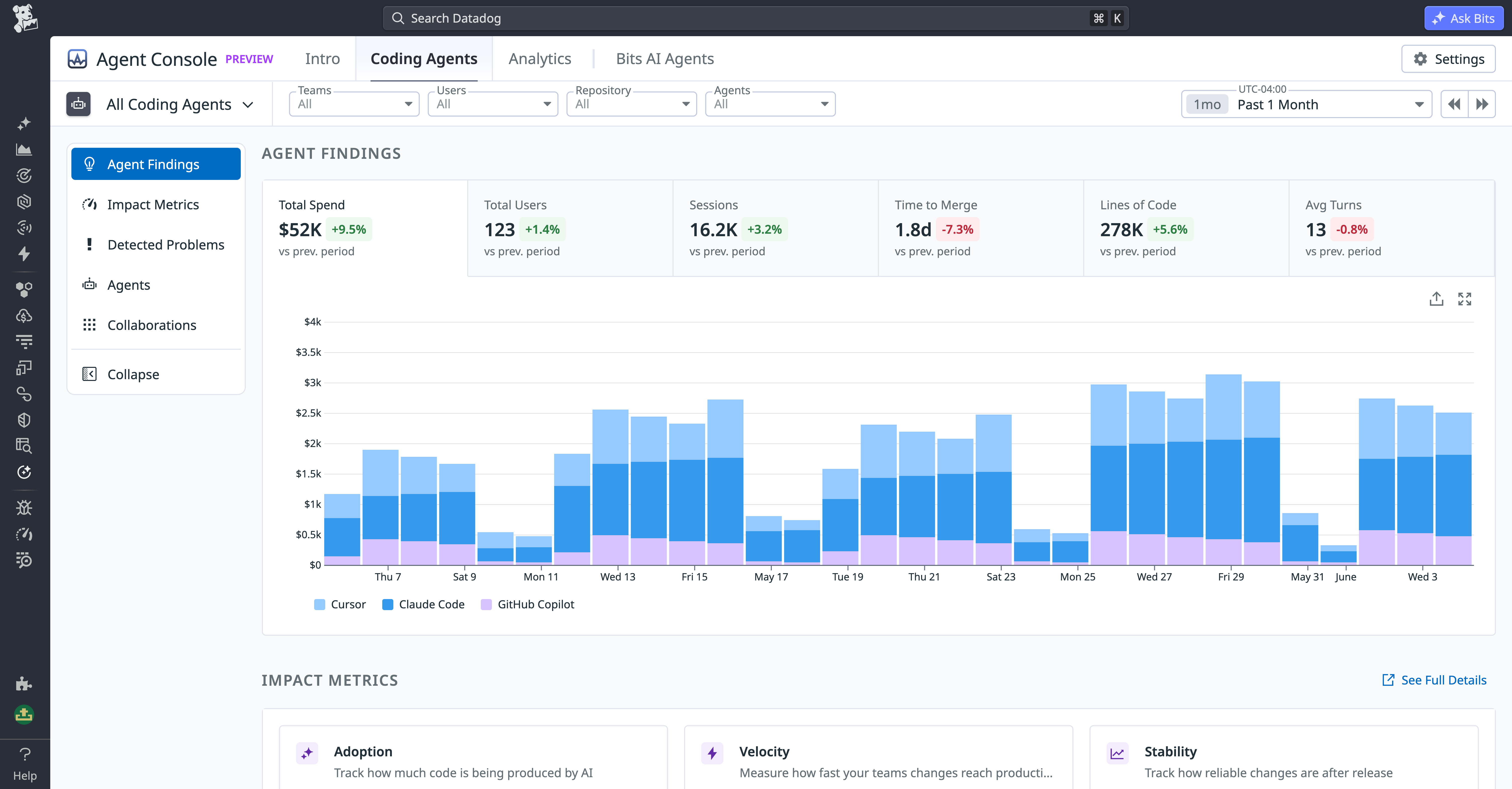Open the cloud cost dollar sidebar icon
The height and width of the screenshot is (789, 1512).
tap(24, 316)
